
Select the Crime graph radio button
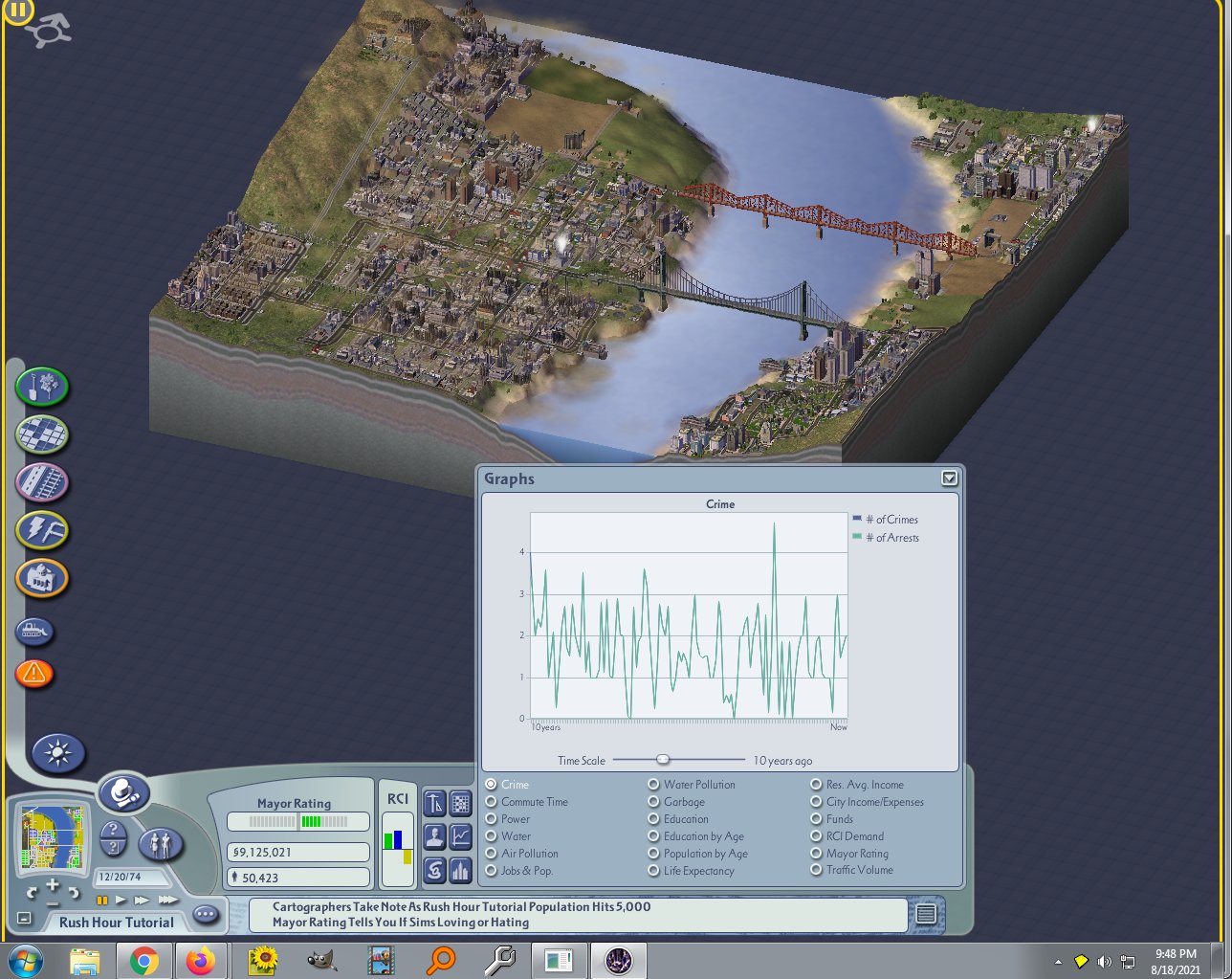click(x=491, y=785)
